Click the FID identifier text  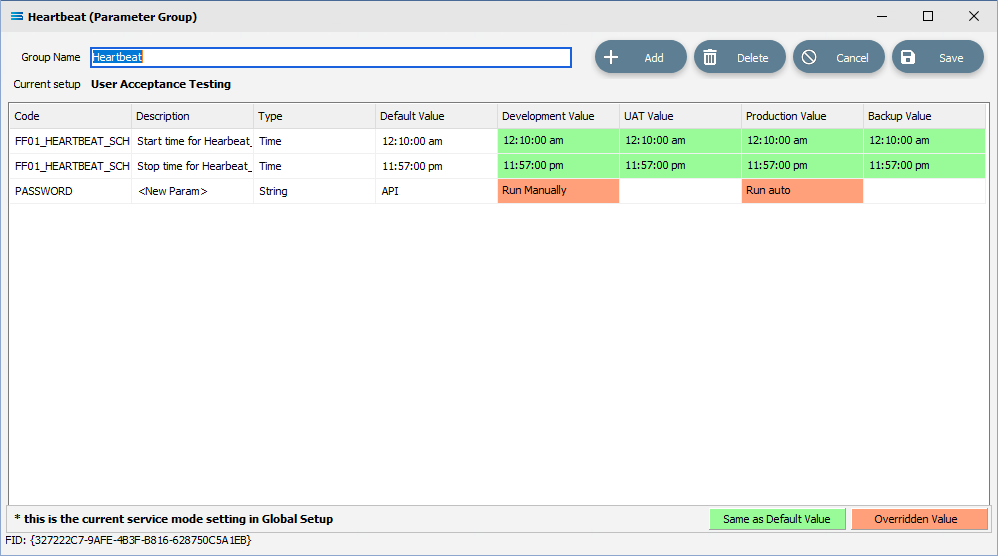coord(129,540)
